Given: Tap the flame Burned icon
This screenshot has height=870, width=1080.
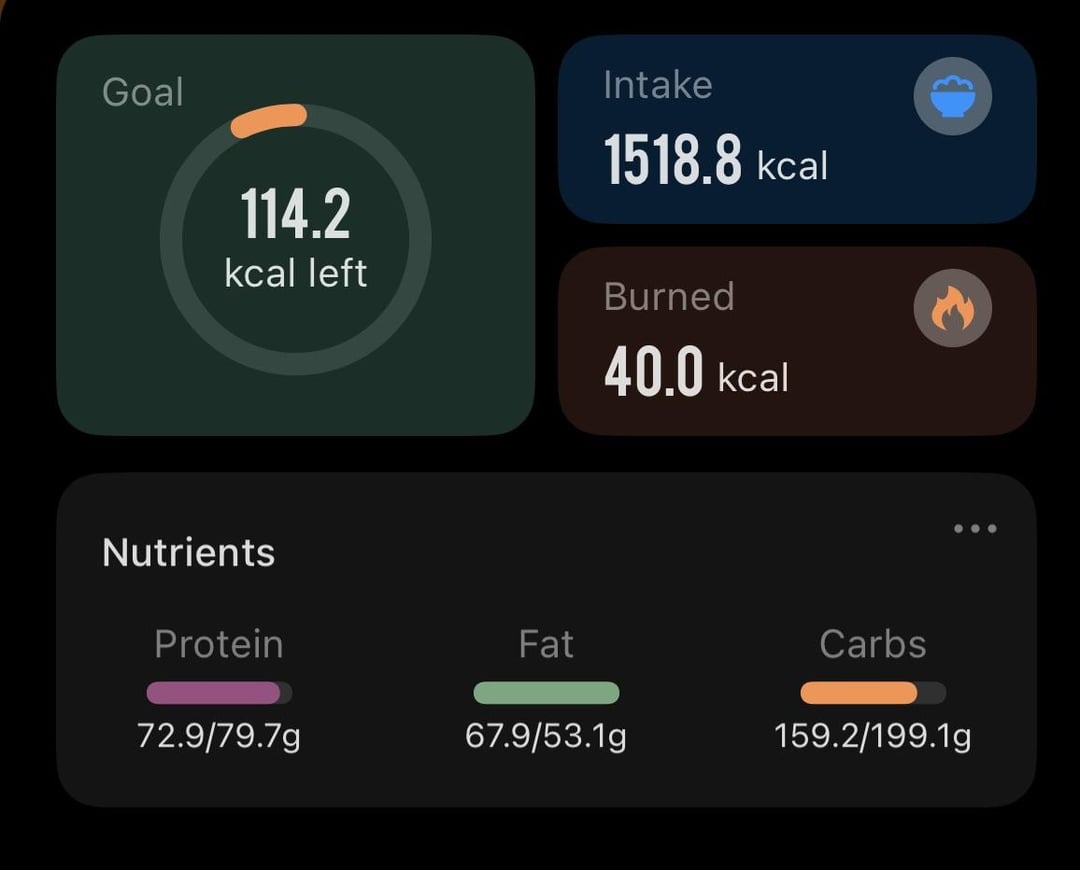Looking at the screenshot, I should pyautogui.click(x=952, y=308).
